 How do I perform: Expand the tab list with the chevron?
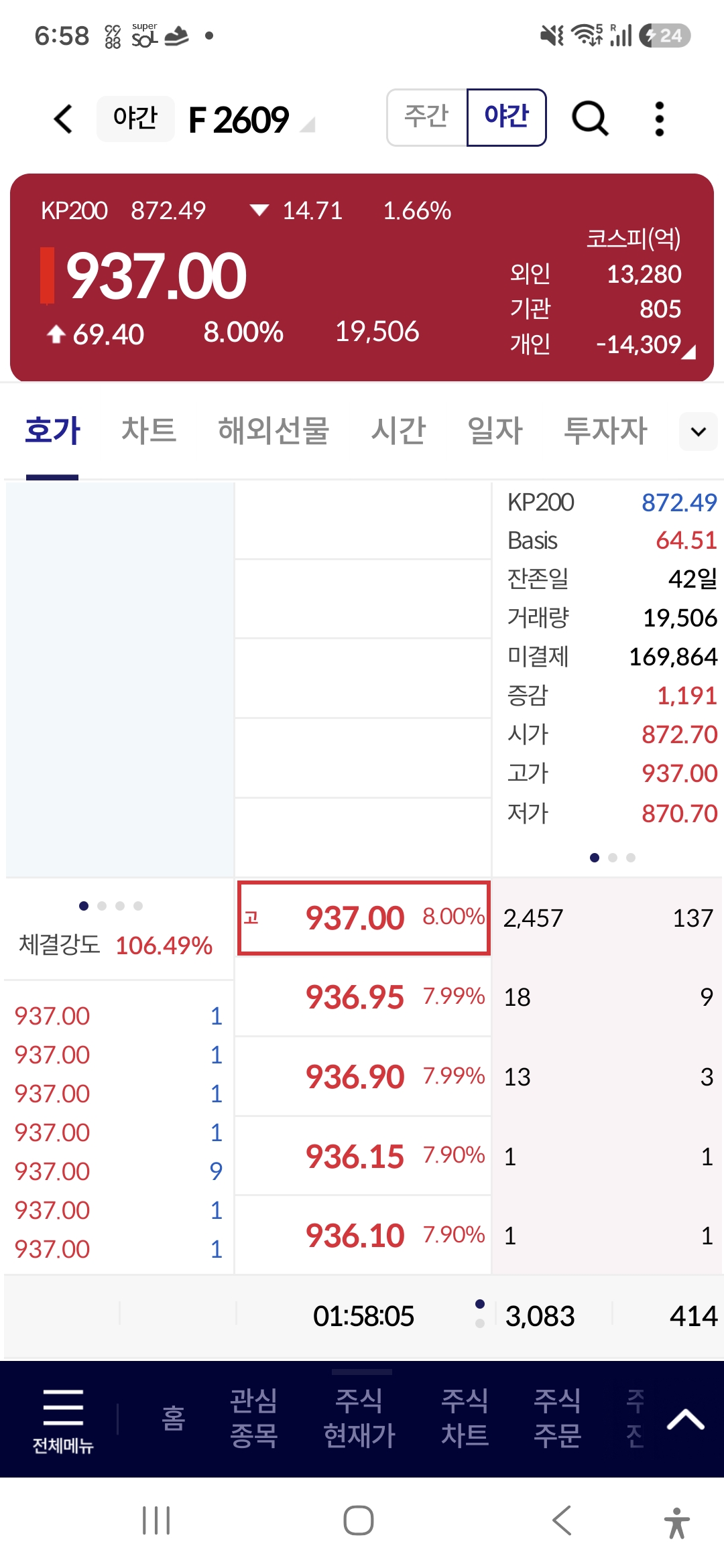pyautogui.click(x=699, y=432)
